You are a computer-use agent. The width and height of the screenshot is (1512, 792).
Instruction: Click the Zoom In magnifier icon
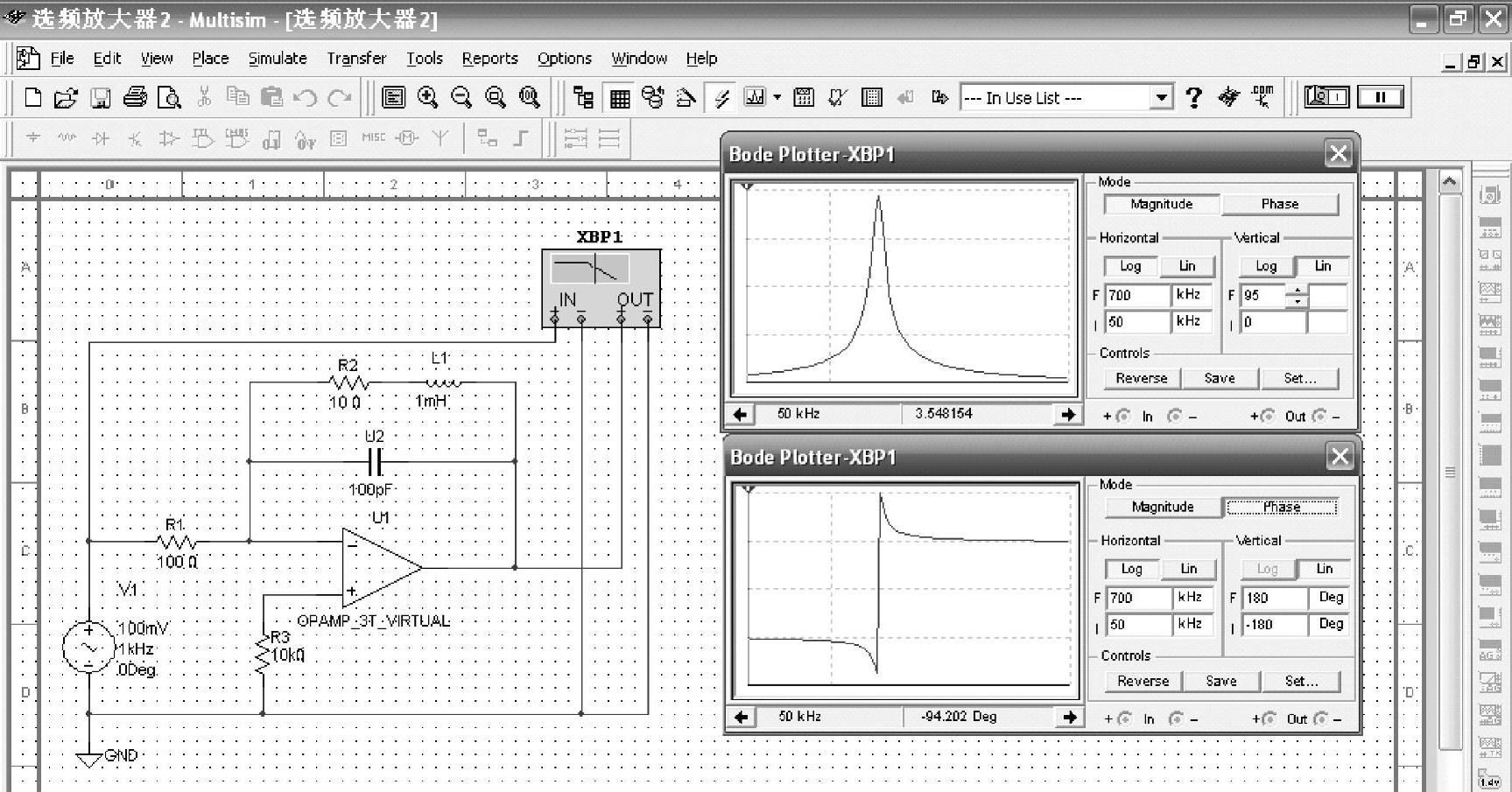[427, 98]
